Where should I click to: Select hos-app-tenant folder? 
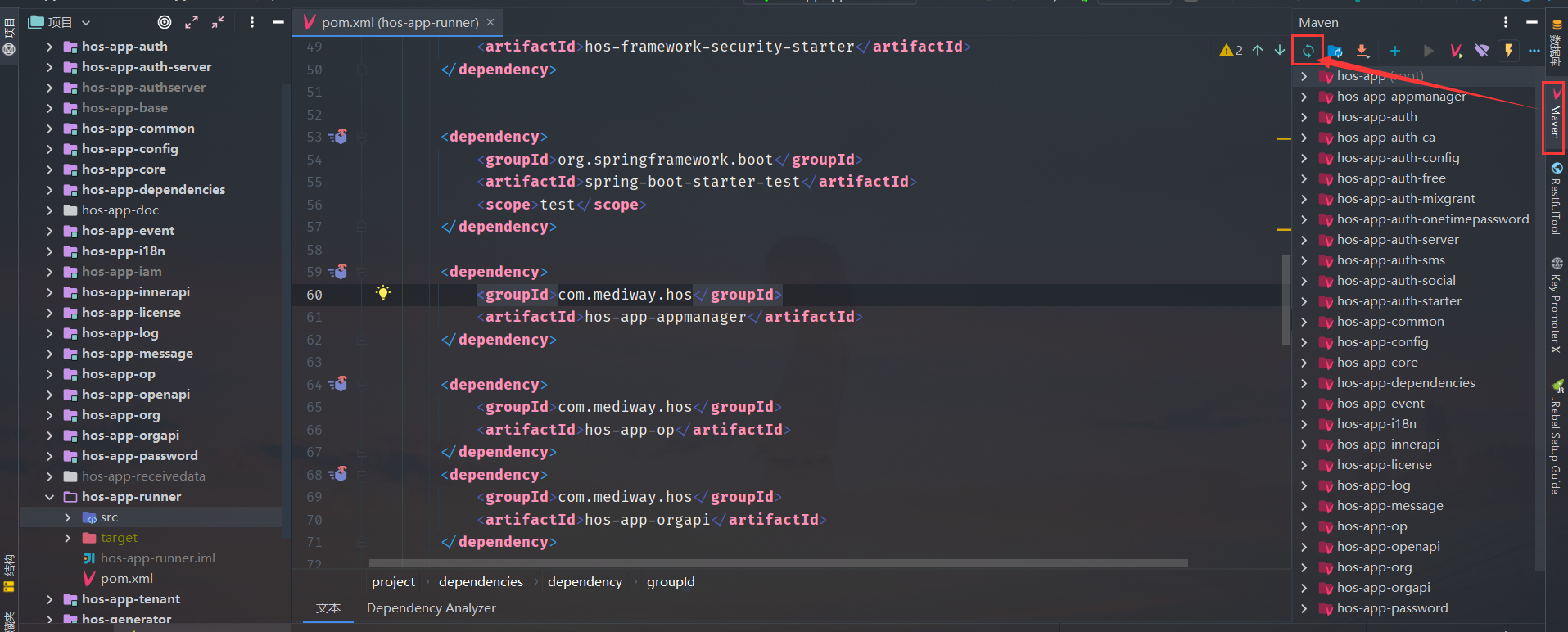131,599
